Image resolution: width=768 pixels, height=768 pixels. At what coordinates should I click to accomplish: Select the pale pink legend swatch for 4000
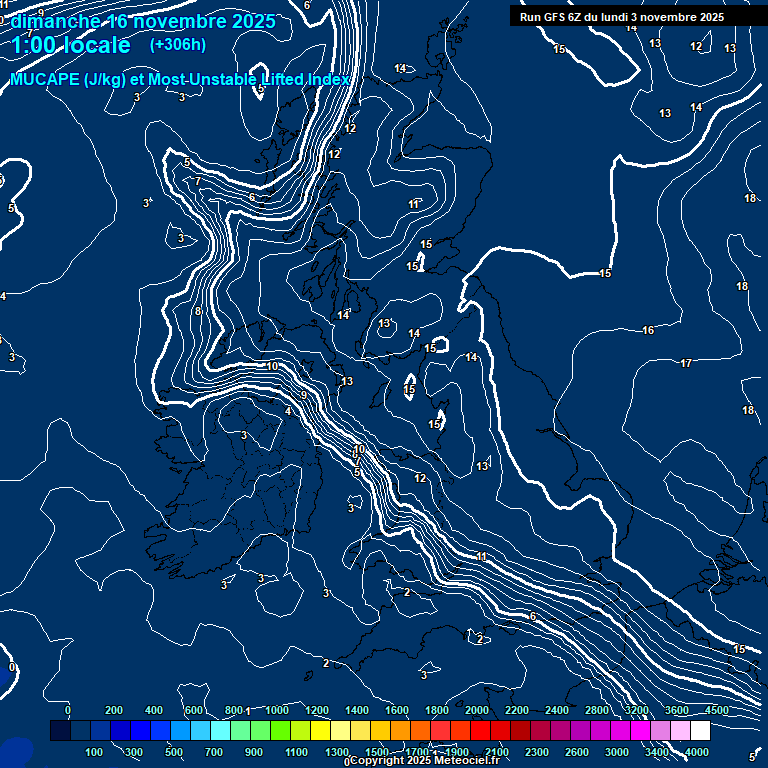coord(681,730)
